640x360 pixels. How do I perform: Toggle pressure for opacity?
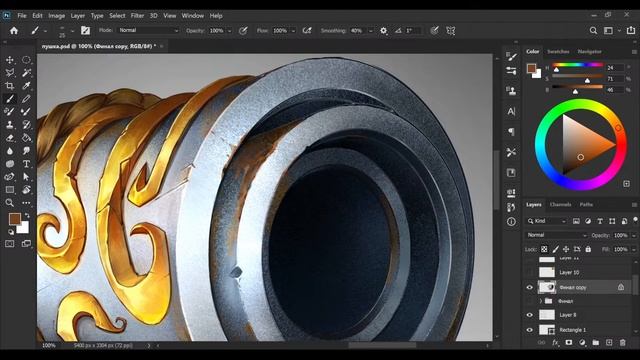[243, 31]
